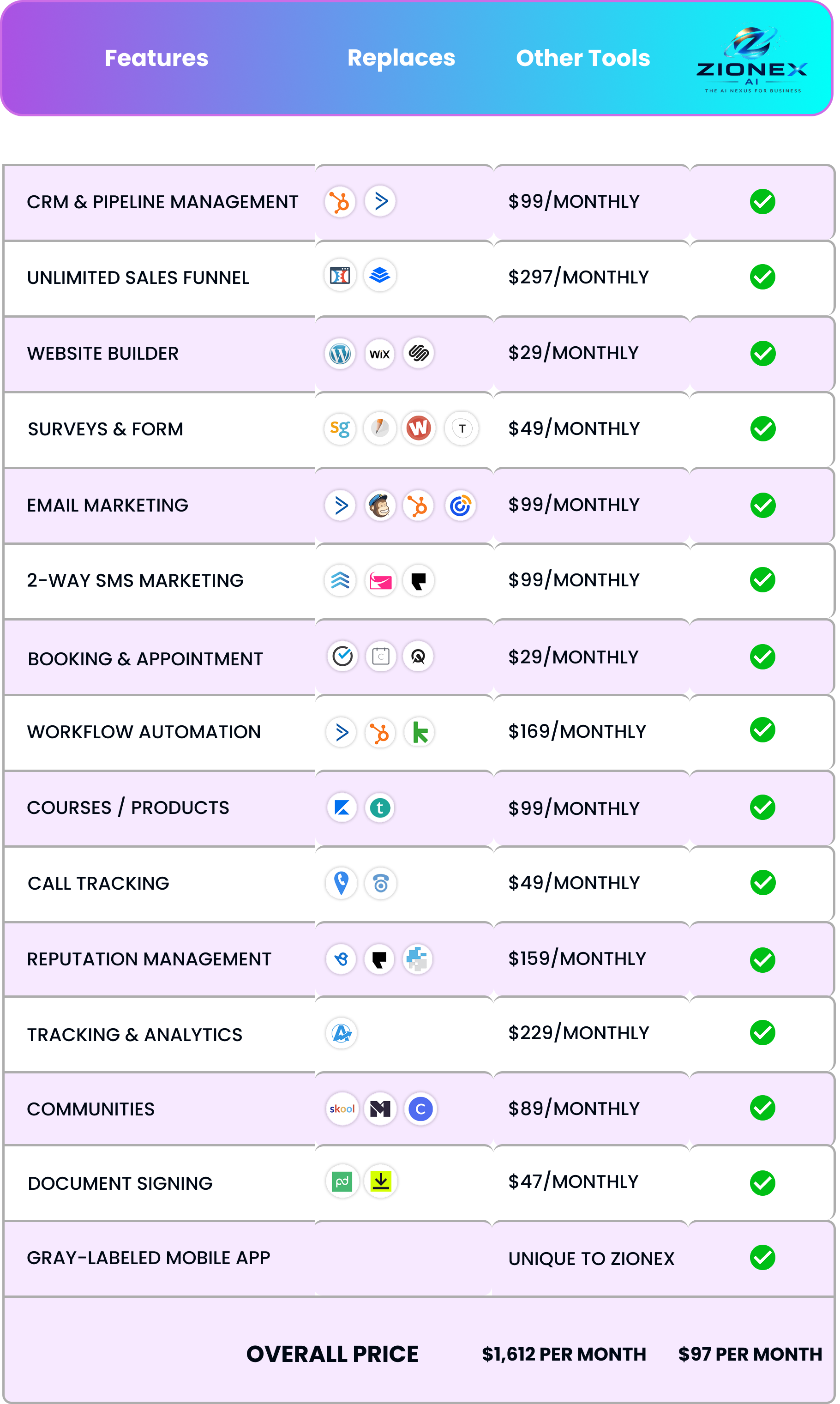Viewport: 840px width, 1404px height.
Task: Click the green checkmark for Gray-Labeled Mobile App
Action: [x=762, y=1257]
